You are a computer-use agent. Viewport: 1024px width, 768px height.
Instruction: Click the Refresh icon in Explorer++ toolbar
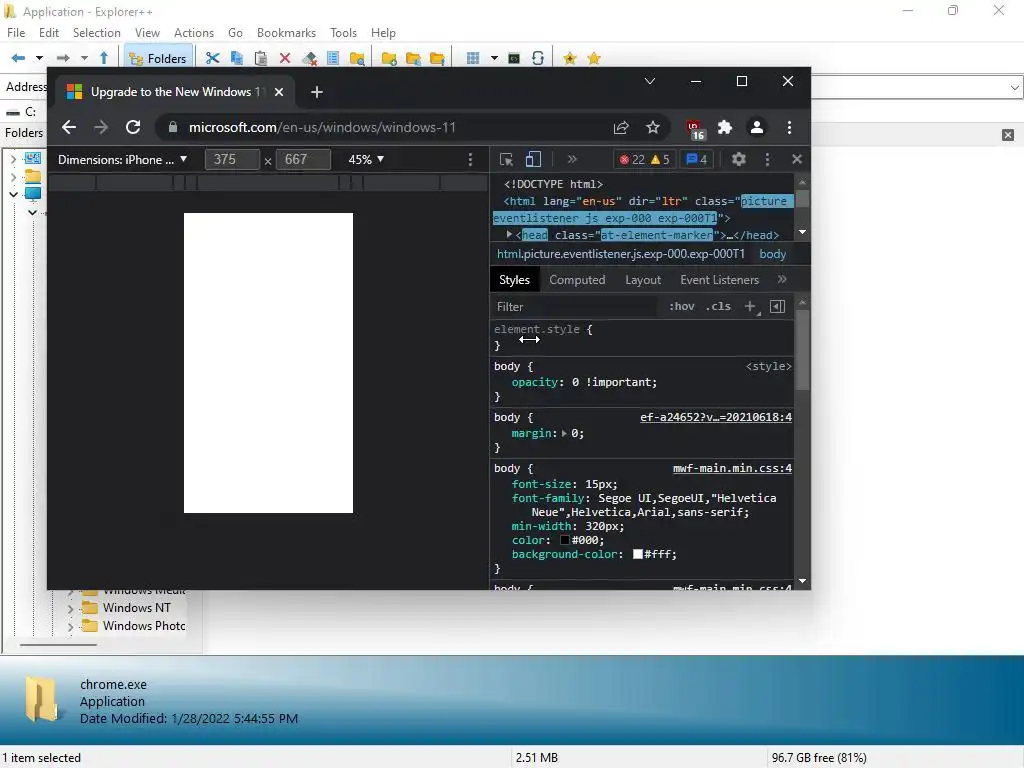[x=537, y=58]
